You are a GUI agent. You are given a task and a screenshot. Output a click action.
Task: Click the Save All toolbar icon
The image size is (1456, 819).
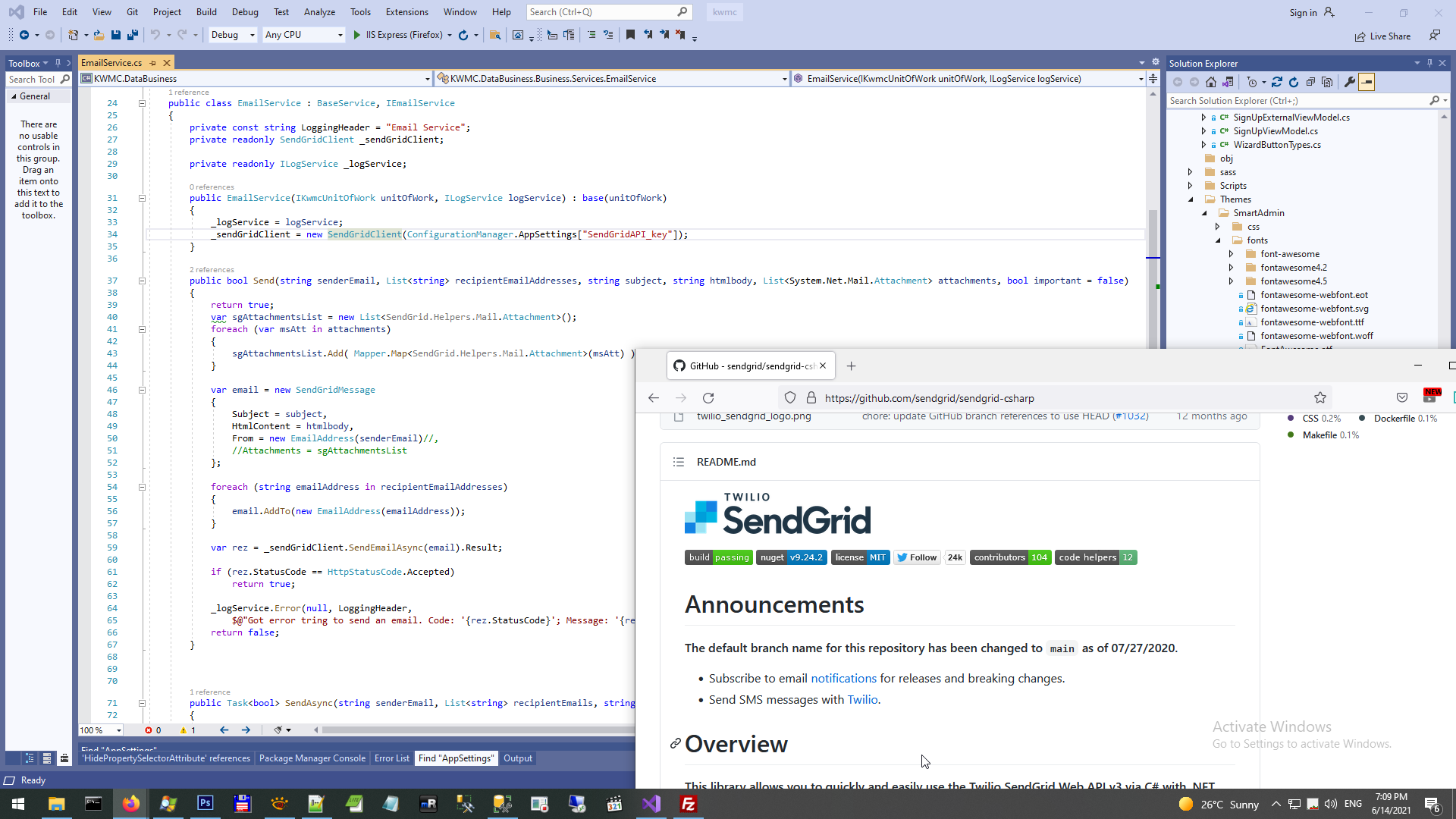click(x=133, y=35)
